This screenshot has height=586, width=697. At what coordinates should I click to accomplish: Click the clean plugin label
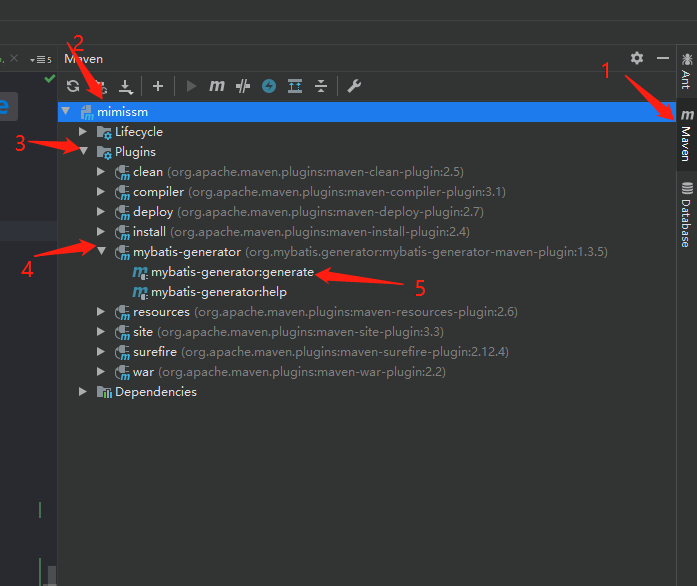pos(148,172)
